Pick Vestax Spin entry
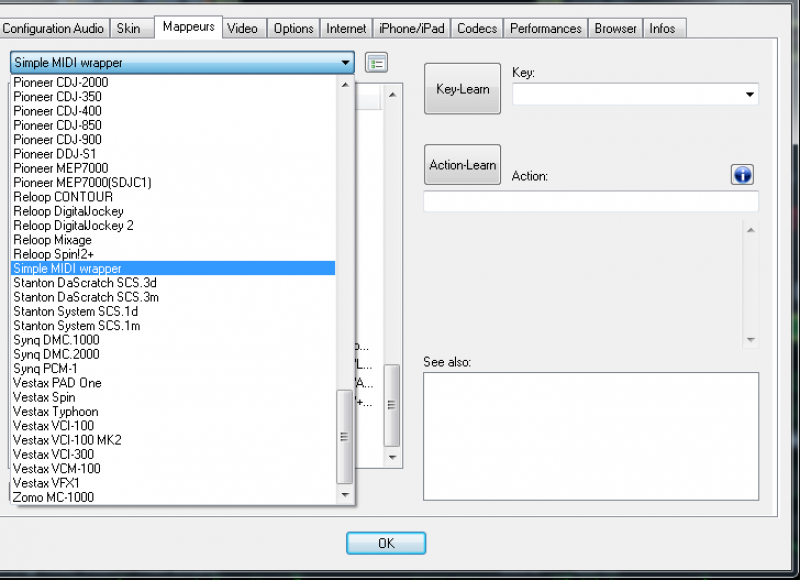Screen dimensions: 800x580 click(x=173, y=396)
